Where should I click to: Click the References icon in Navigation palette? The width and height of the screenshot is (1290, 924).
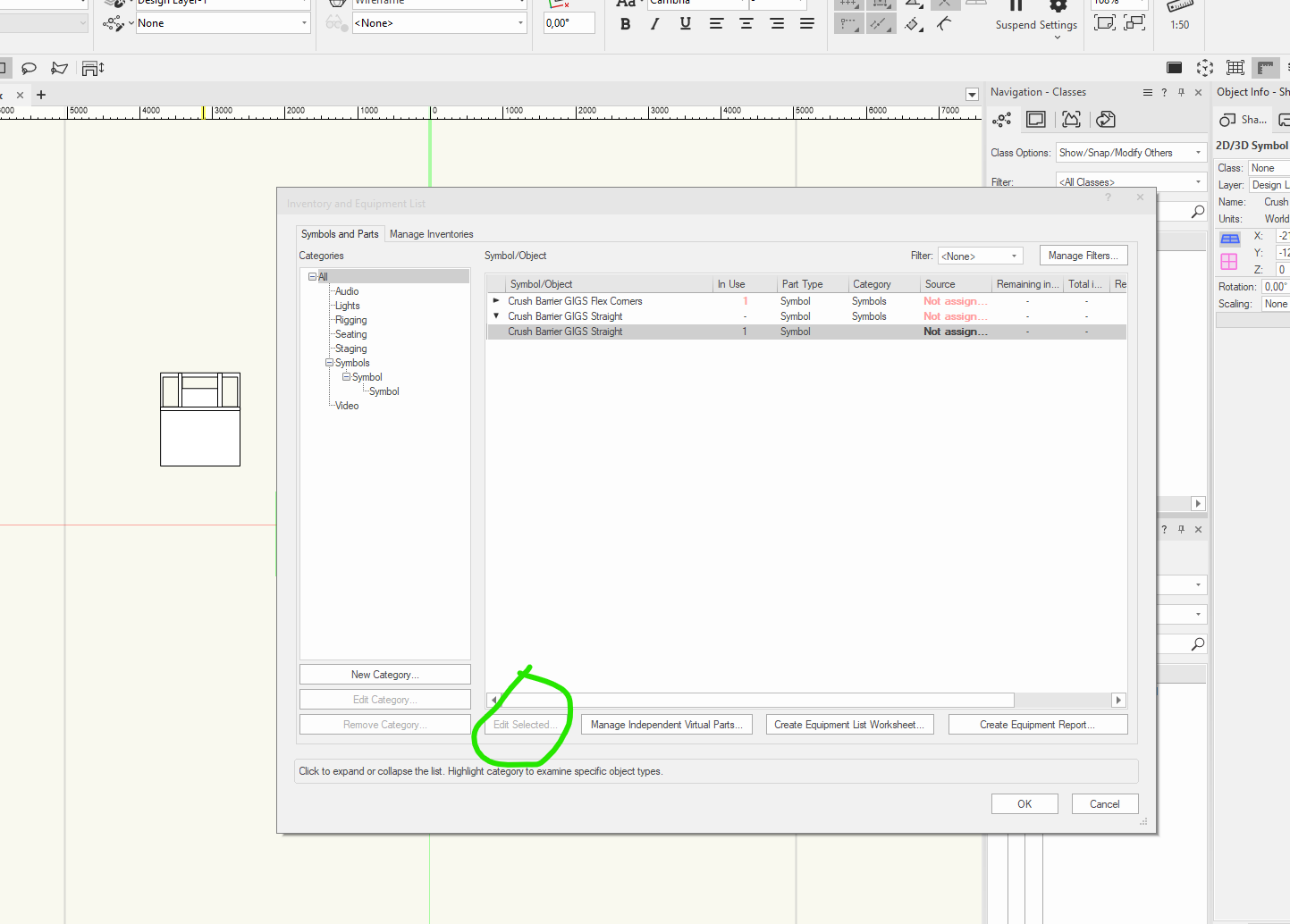(1106, 119)
